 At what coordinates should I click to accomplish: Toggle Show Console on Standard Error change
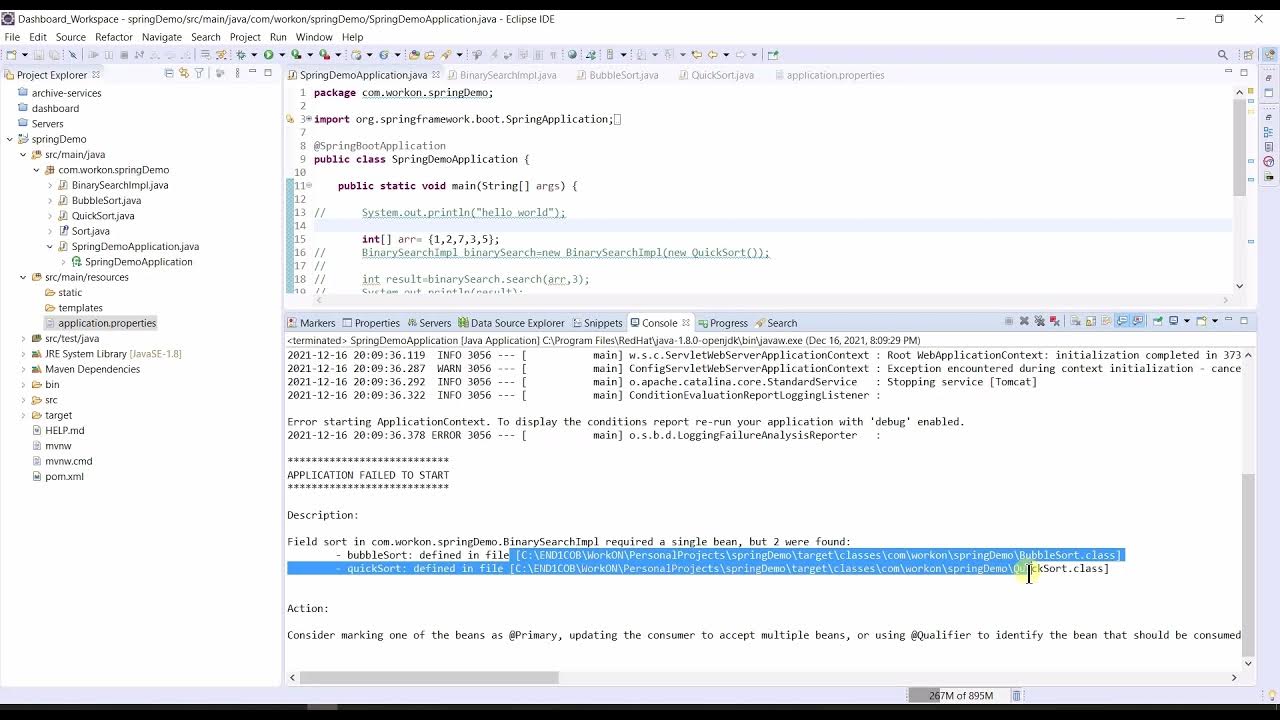(x=1137, y=322)
